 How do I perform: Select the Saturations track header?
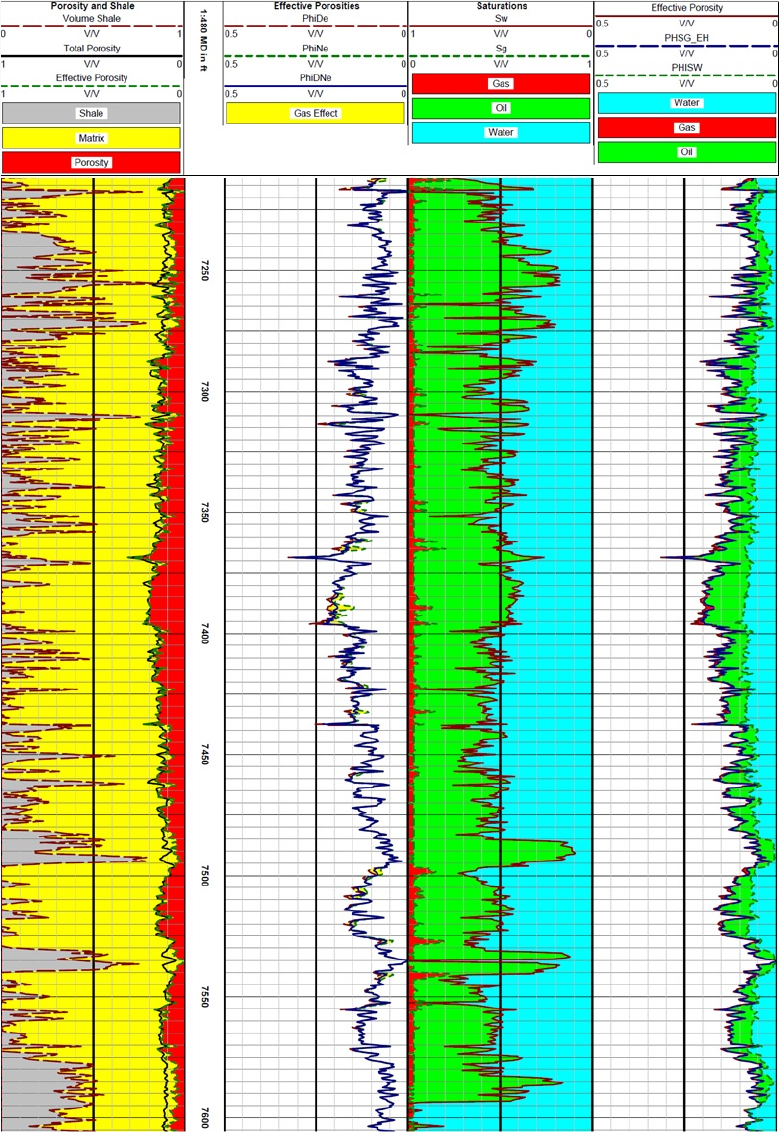click(x=501, y=6)
